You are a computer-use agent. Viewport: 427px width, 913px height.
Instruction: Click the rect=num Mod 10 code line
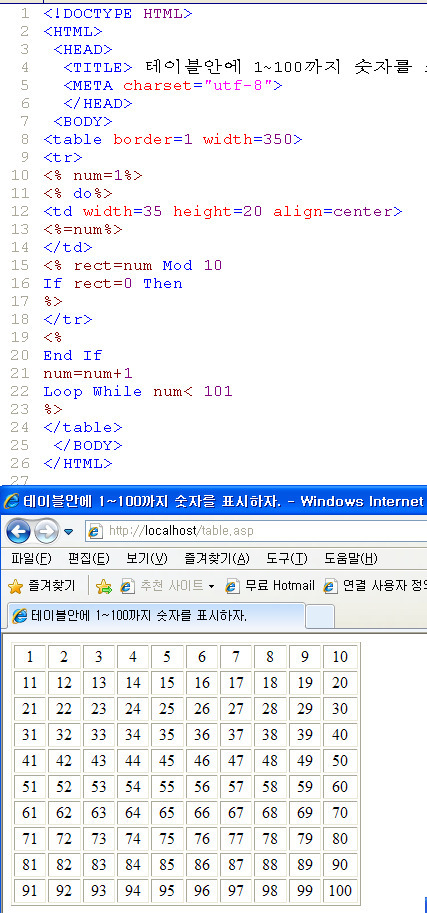coord(133,266)
